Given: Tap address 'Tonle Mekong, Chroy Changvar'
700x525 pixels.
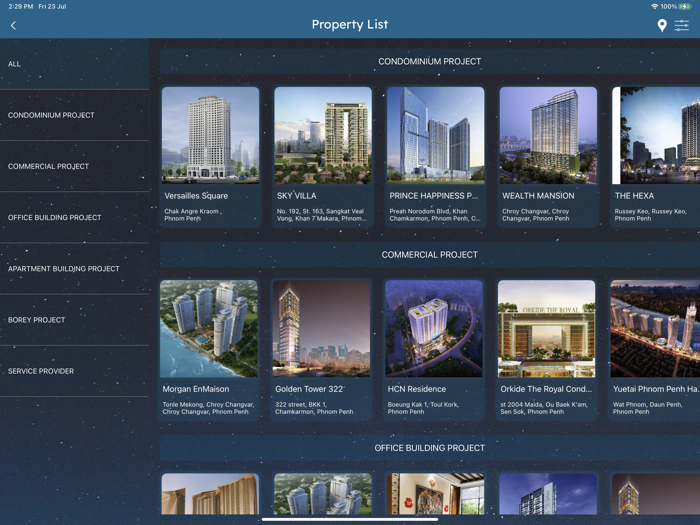Looking at the screenshot, I should pos(208,408).
